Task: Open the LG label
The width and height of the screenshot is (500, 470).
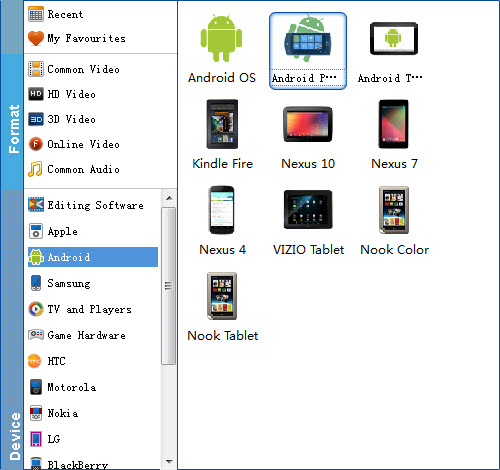Action: tap(54, 439)
